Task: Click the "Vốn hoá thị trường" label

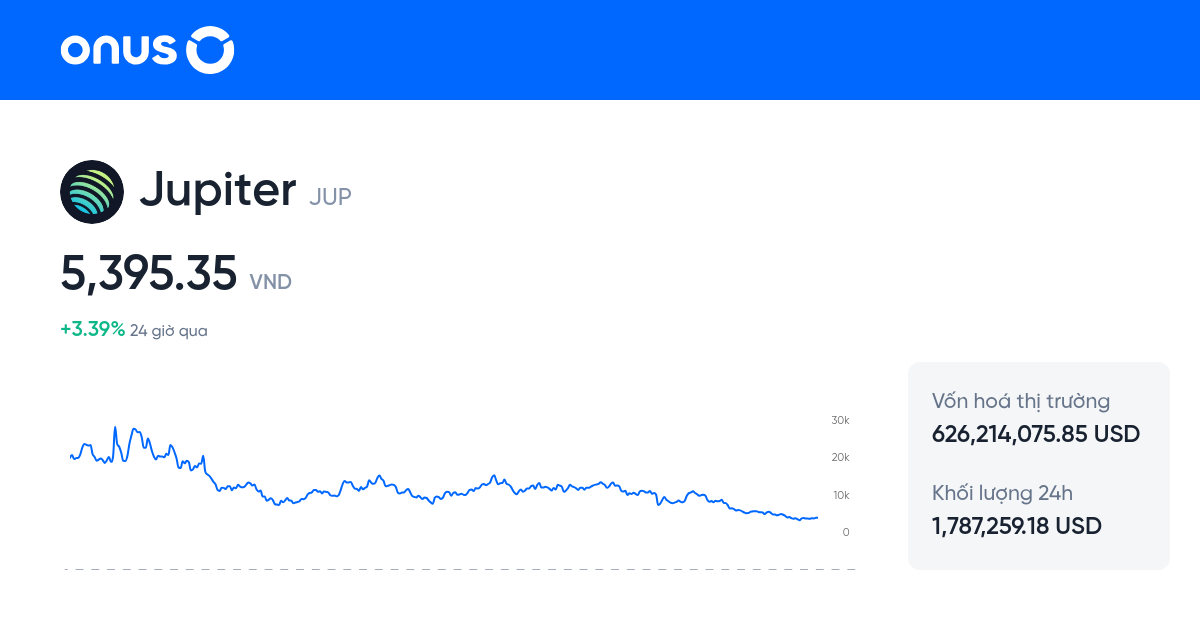Action: pos(1020,402)
